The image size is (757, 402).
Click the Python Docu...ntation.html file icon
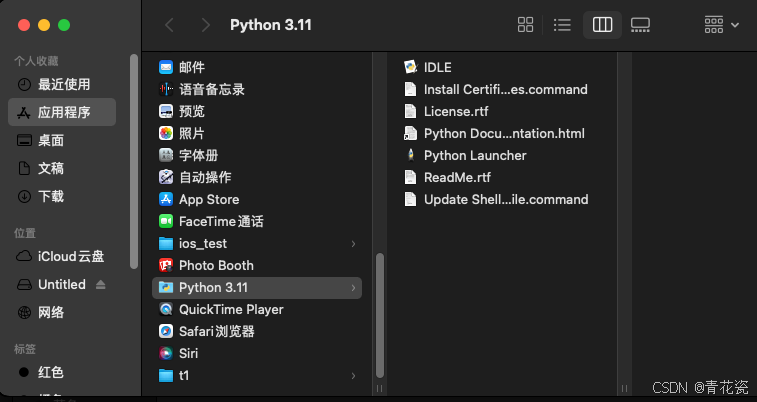[410, 133]
